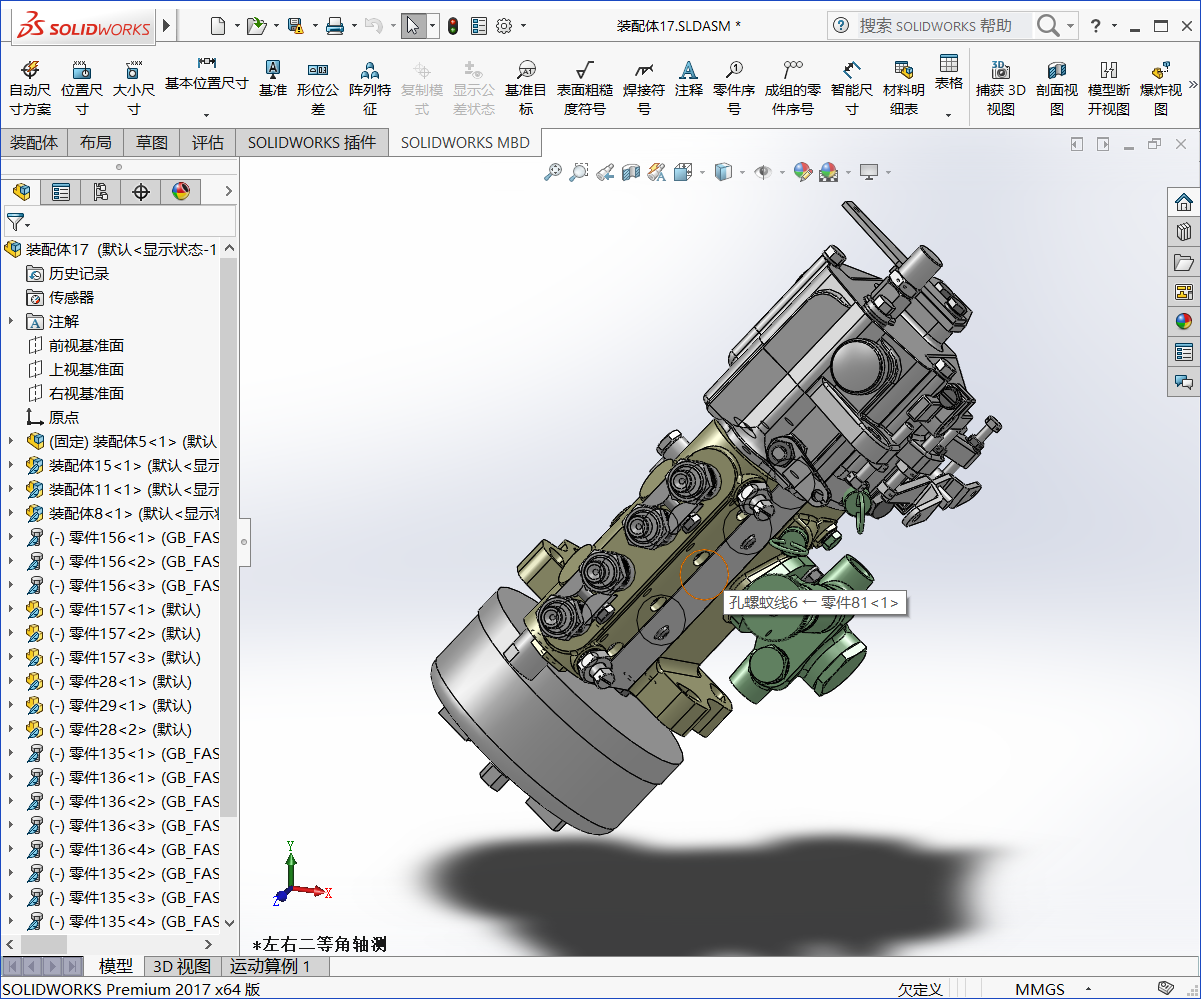The width and height of the screenshot is (1201, 999).
Task: Expand (固定) 装配体5<1> node
Action: pyautogui.click(x=11, y=441)
